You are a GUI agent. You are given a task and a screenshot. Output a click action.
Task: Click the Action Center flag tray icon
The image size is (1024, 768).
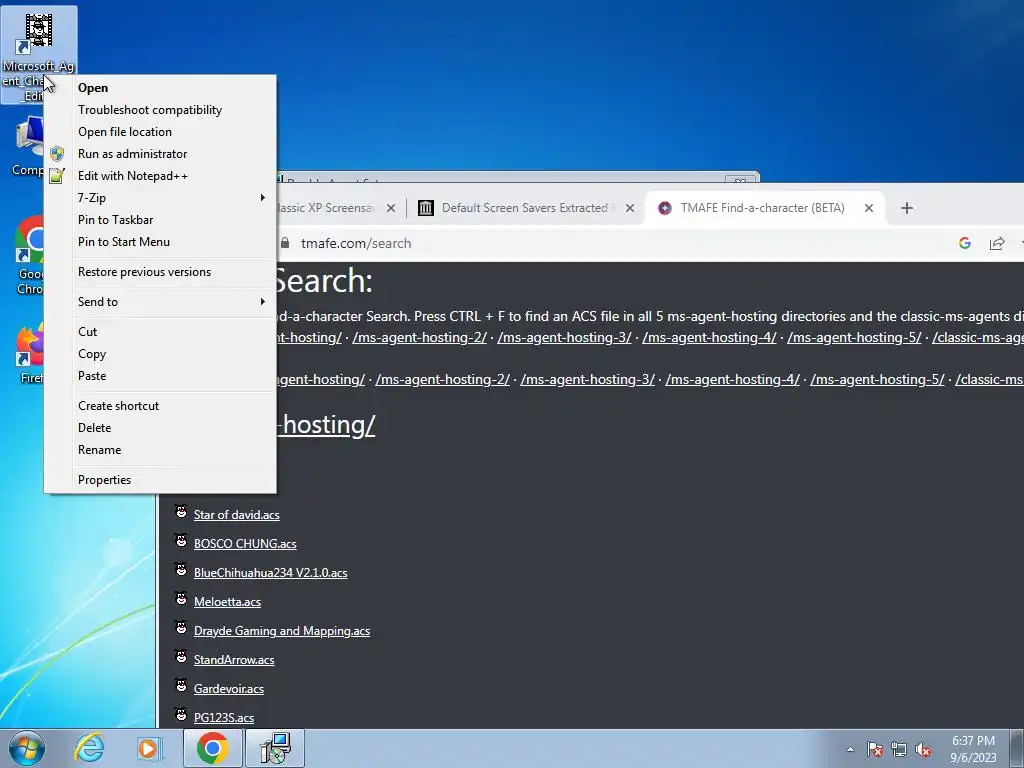[x=875, y=749]
